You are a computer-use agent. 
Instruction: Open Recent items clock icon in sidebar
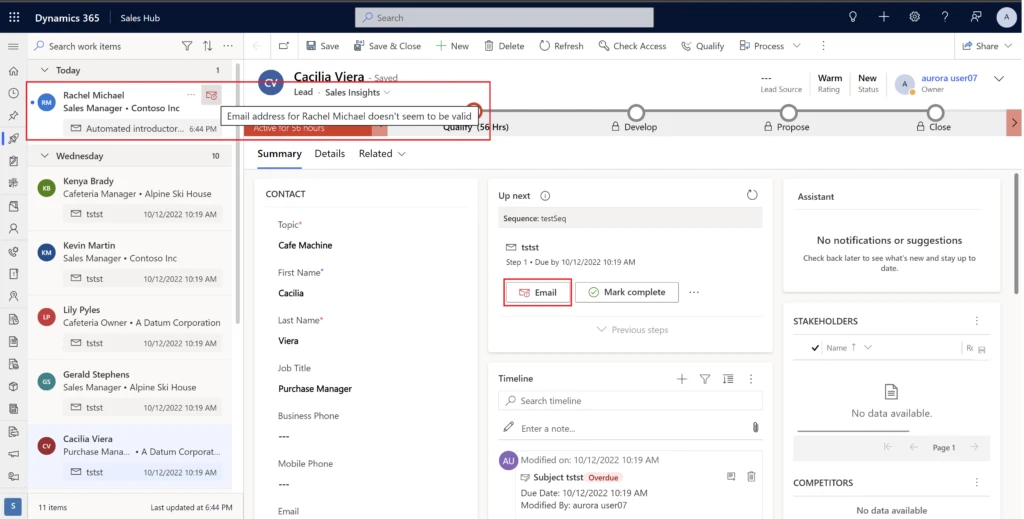coord(13,93)
